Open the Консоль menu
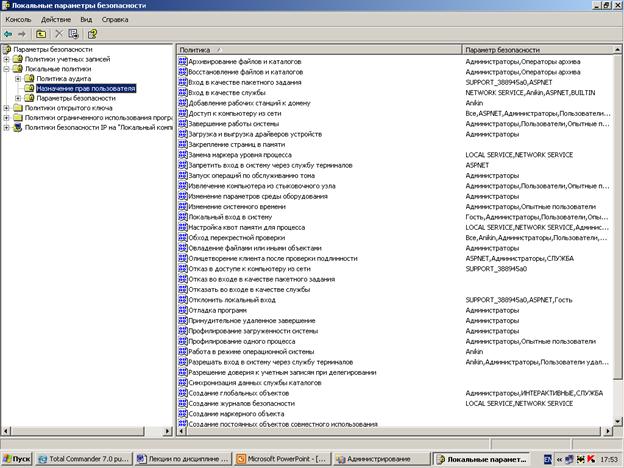 point(18,20)
